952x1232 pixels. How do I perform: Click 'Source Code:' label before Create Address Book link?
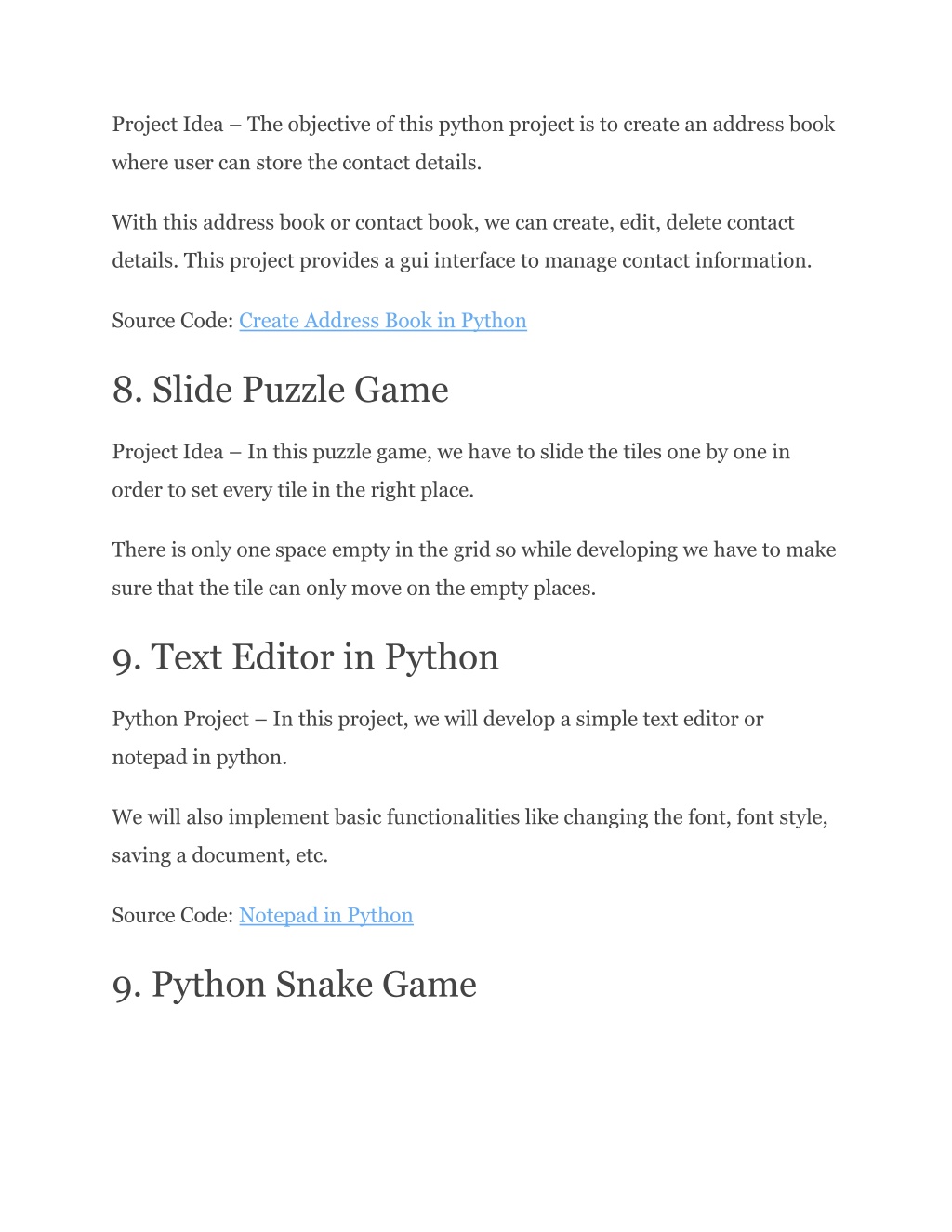[x=172, y=321]
